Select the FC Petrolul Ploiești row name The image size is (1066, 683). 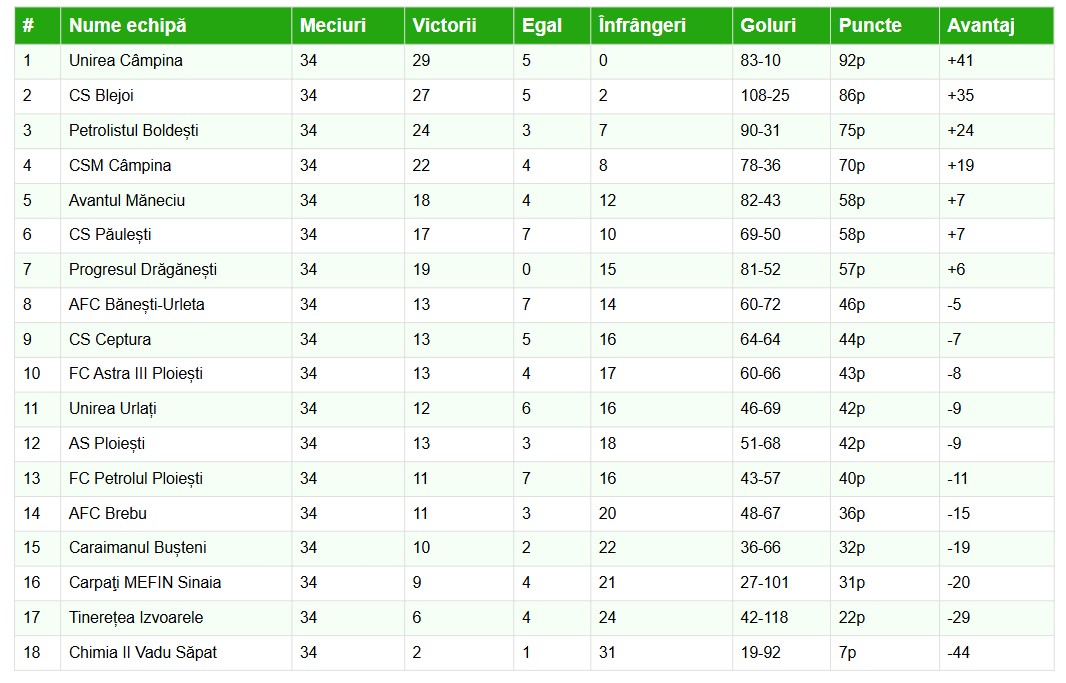point(135,479)
